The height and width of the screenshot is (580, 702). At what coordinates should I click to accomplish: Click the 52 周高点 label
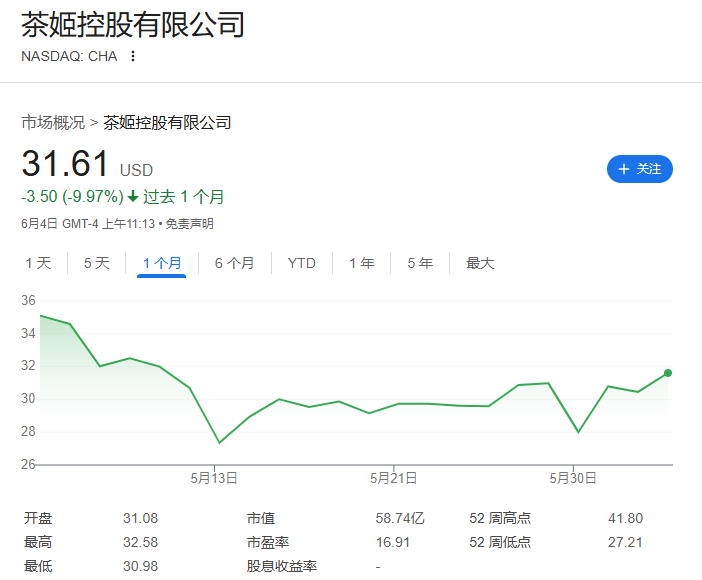pyautogui.click(x=500, y=518)
